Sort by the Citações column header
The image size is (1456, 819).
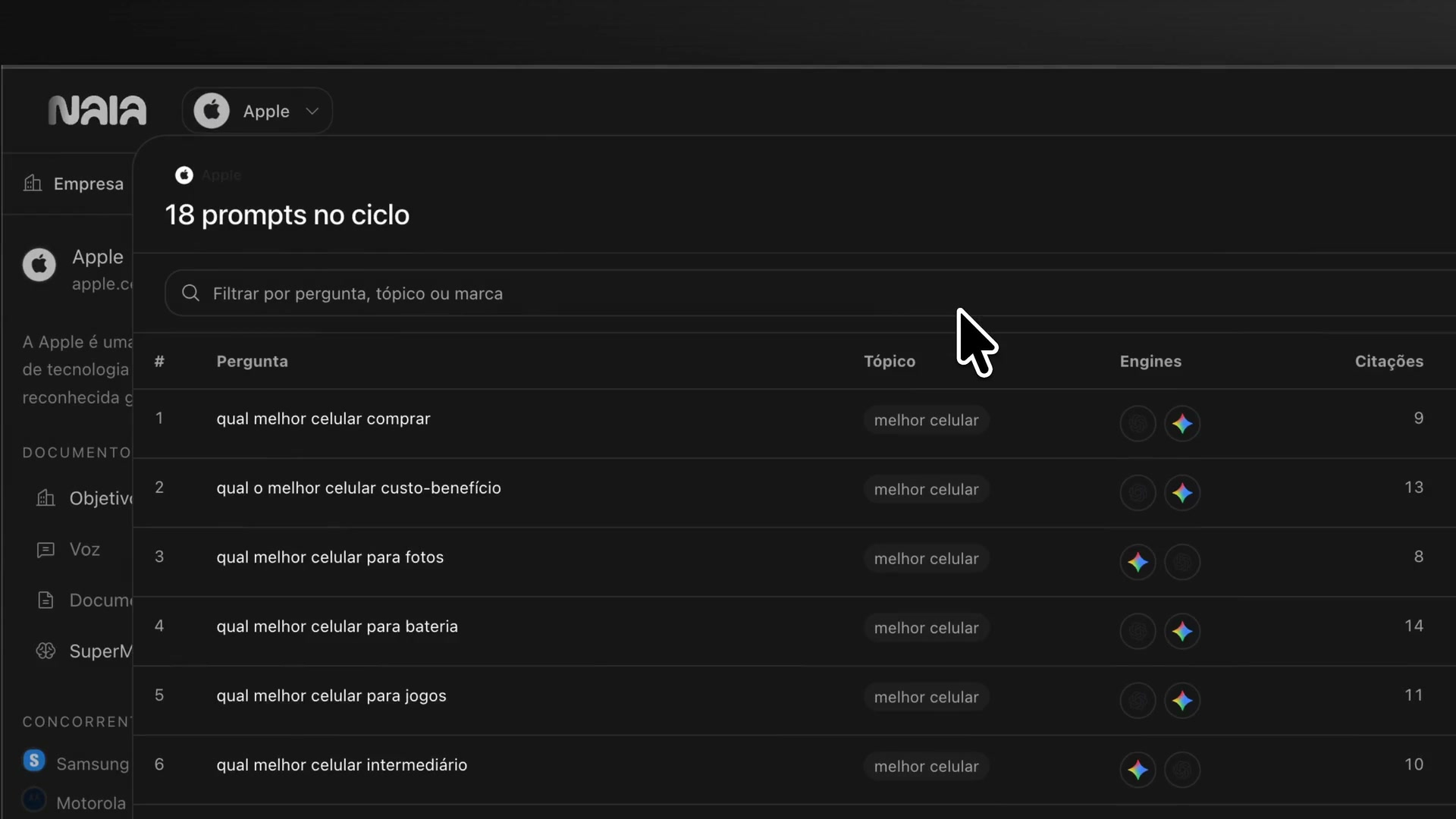point(1389,362)
